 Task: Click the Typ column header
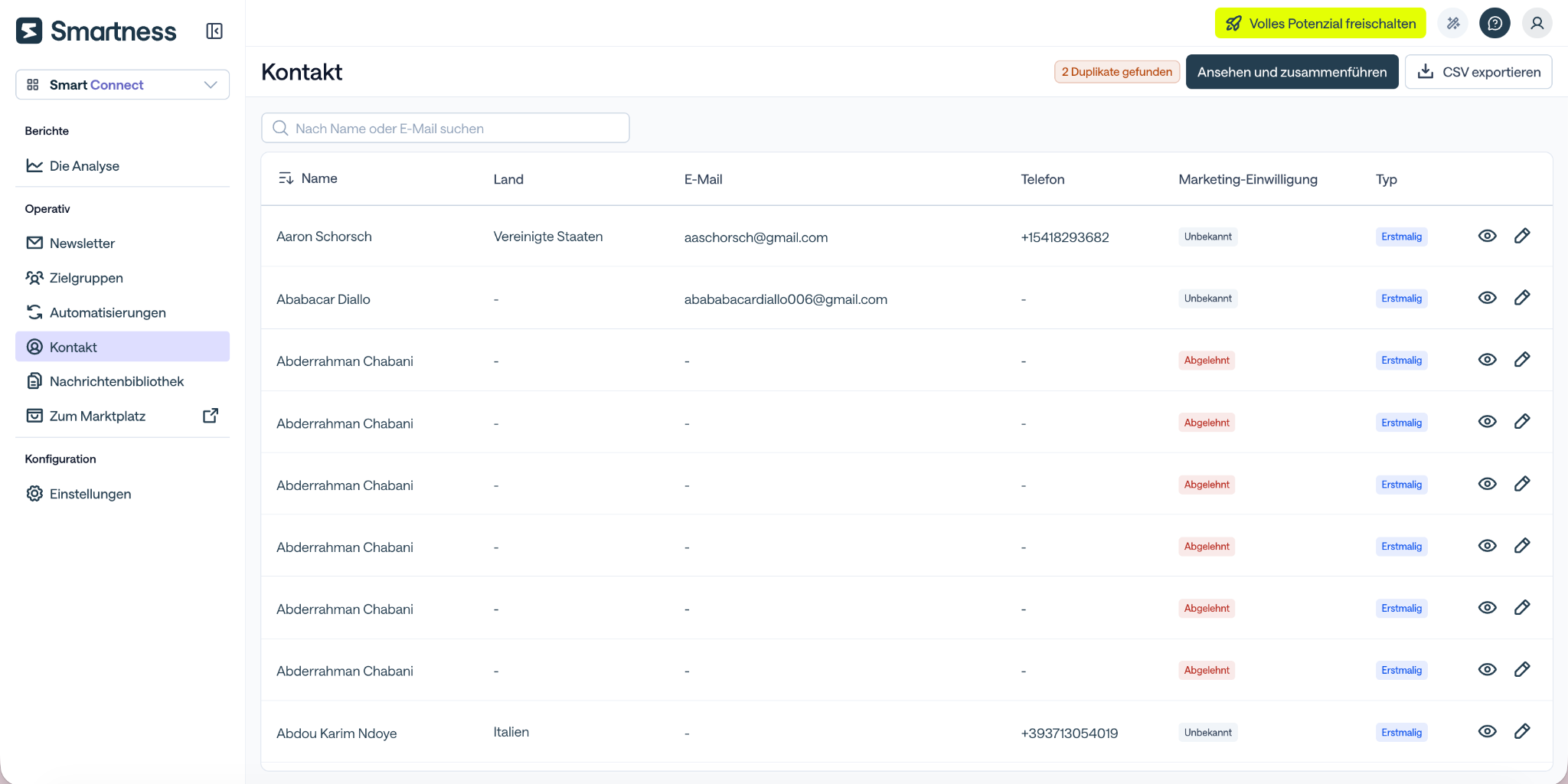[1387, 179]
